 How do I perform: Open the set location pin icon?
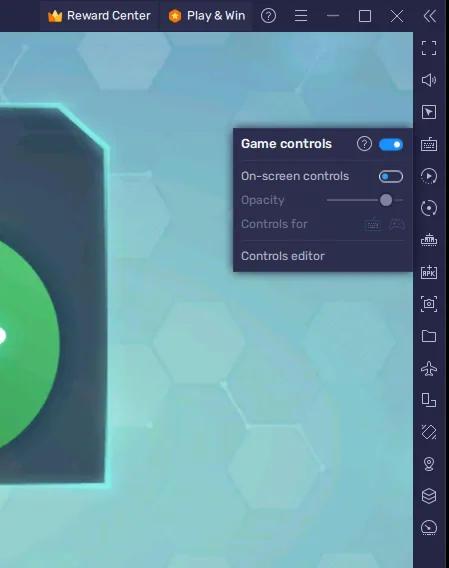pos(429,464)
